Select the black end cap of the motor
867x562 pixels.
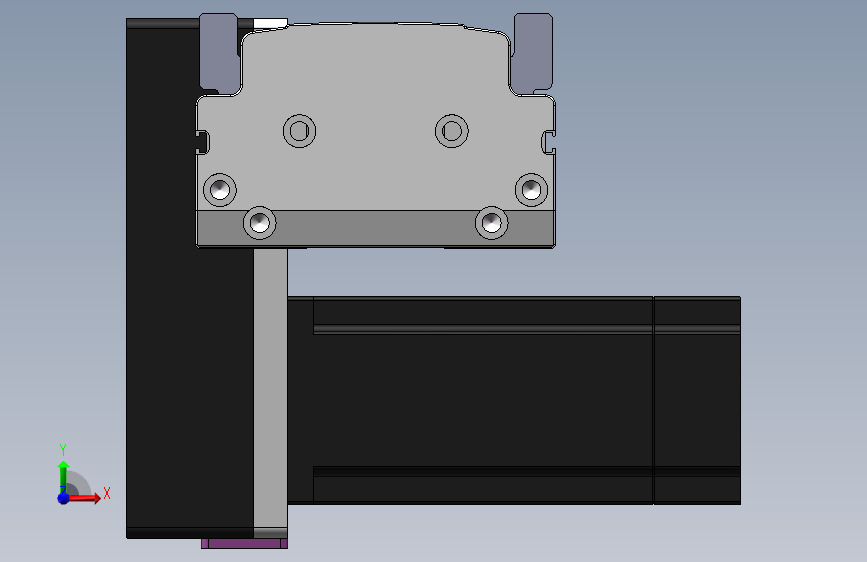(697, 400)
